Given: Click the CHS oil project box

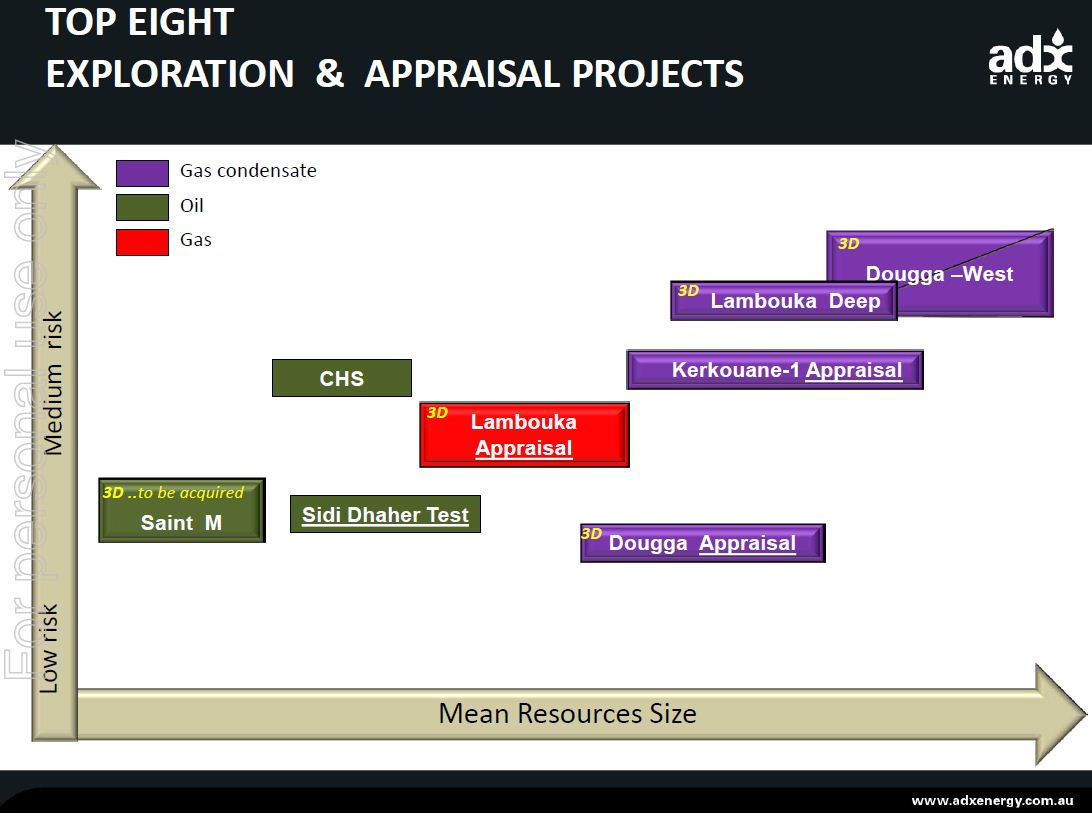Looking at the screenshot, I should click(342, 378).
